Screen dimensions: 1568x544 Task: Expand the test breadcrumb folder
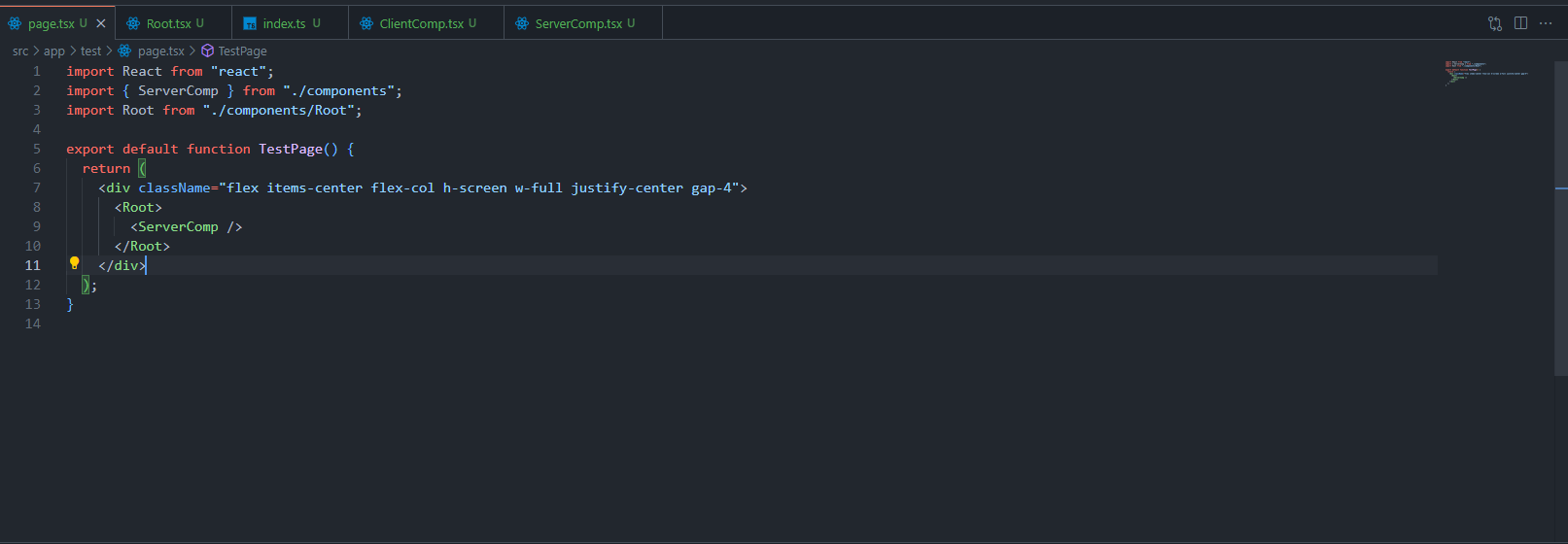(x=90, y=51)
